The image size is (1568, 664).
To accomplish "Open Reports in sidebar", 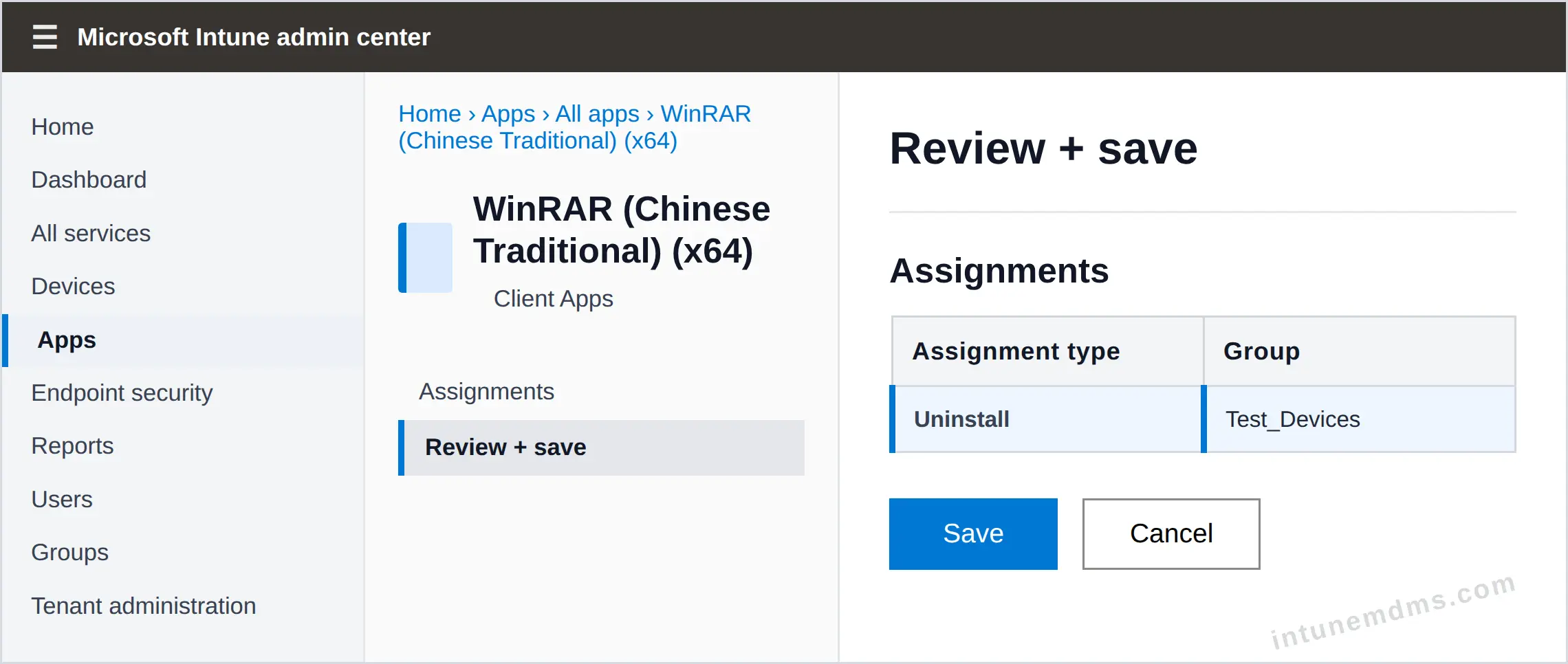I will coord(72,446).
